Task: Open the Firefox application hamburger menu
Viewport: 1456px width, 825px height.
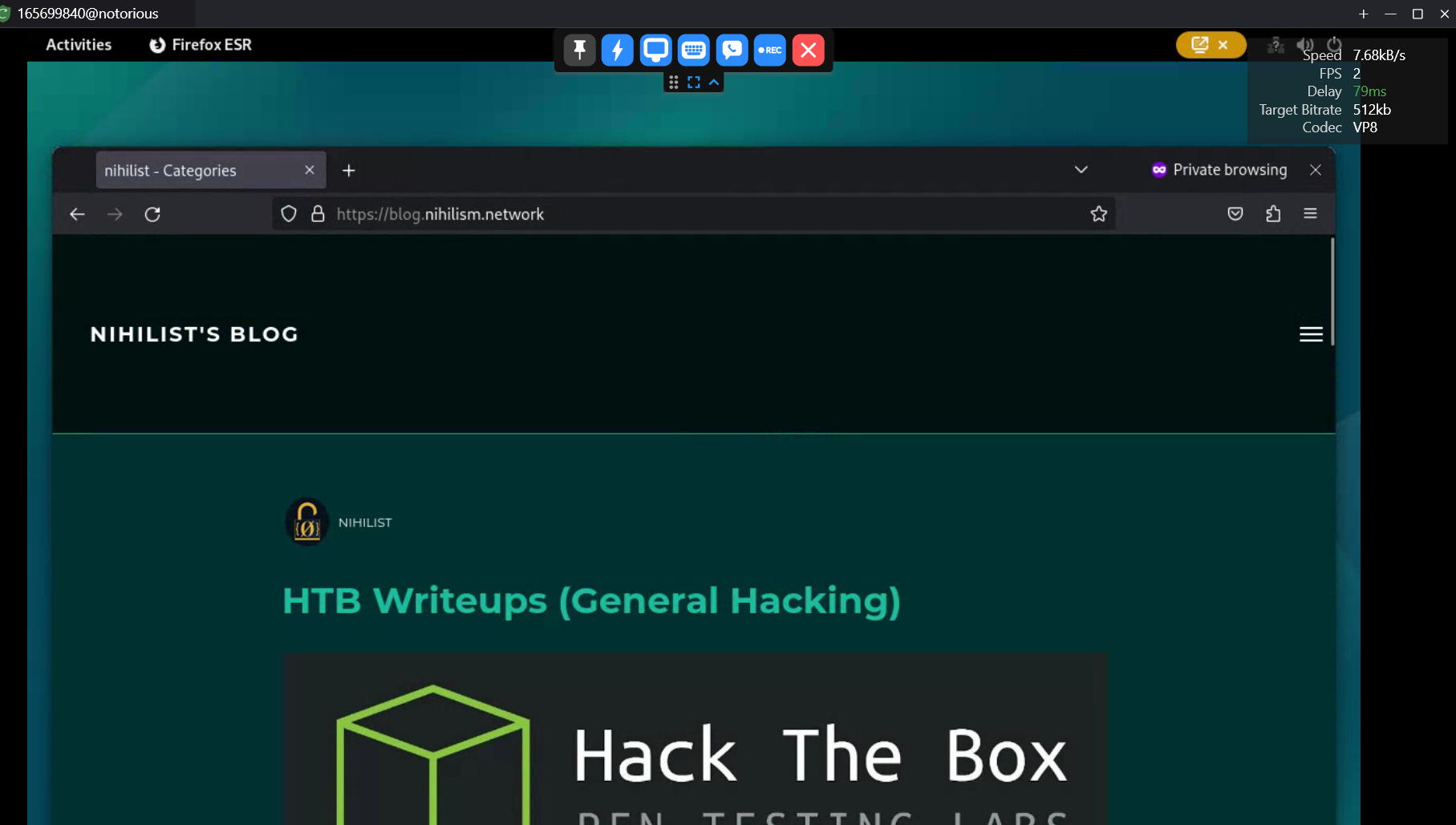Action: click(x=1311, y=213)
